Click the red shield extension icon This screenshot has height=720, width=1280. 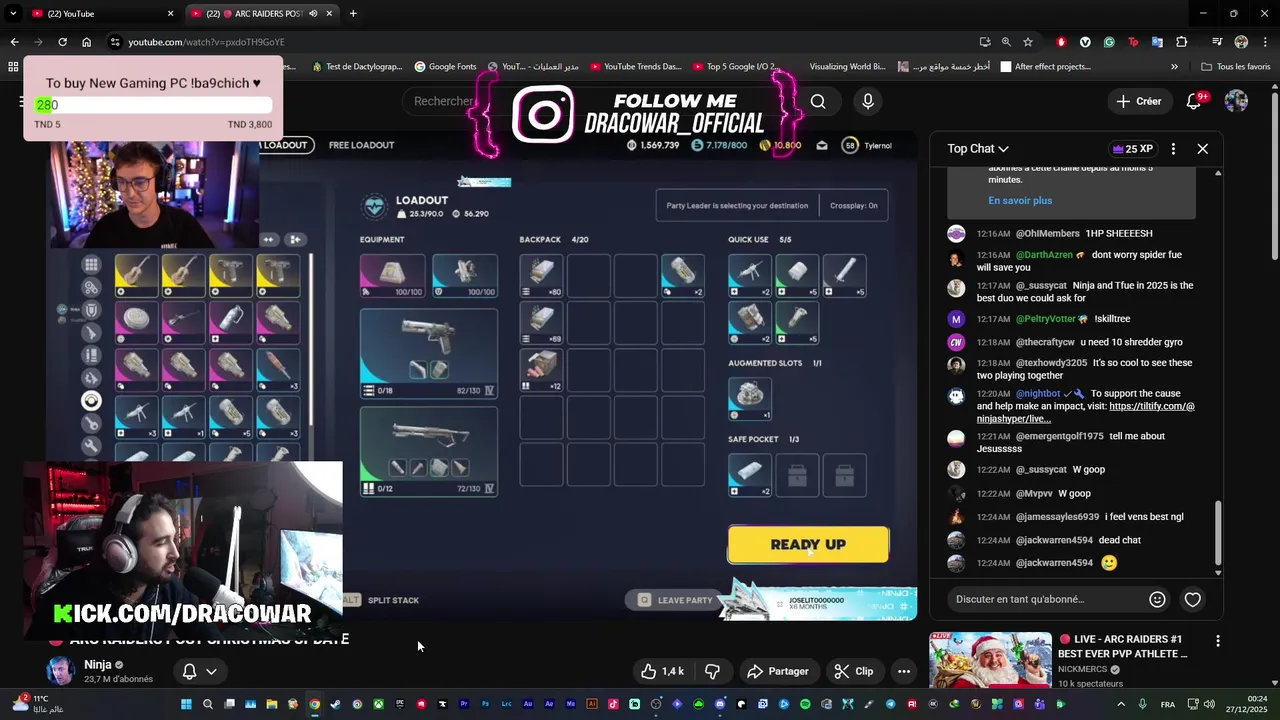(x=1061, y=42)
